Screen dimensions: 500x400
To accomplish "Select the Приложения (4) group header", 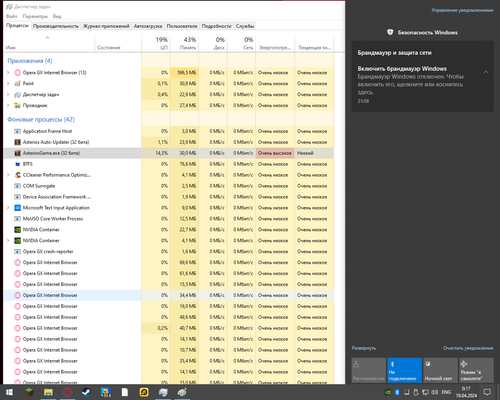I will tap(30, 61).
